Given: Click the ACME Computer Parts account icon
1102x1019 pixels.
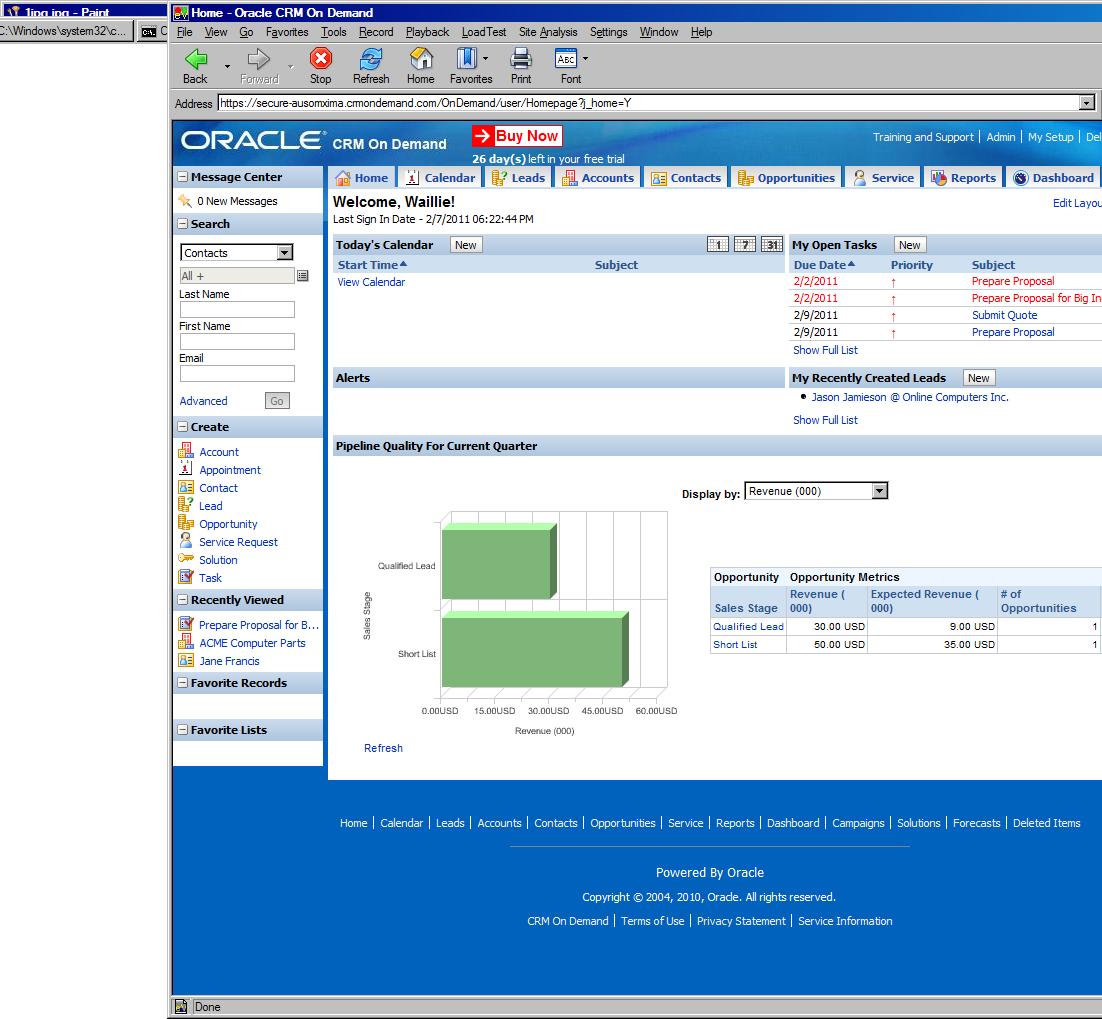Looking at the screenshot, I should pyautogui.click(x=186, y=642).
